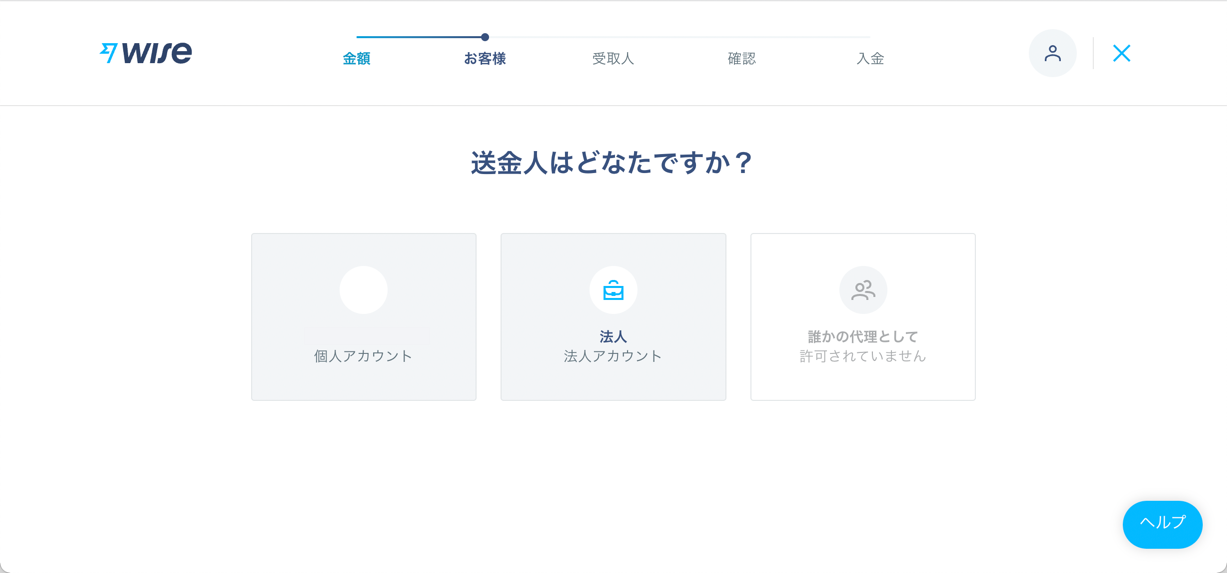Jump to the 受取人 step
The width and height of the screenshot is (1227, 573).
coord(612,59)
